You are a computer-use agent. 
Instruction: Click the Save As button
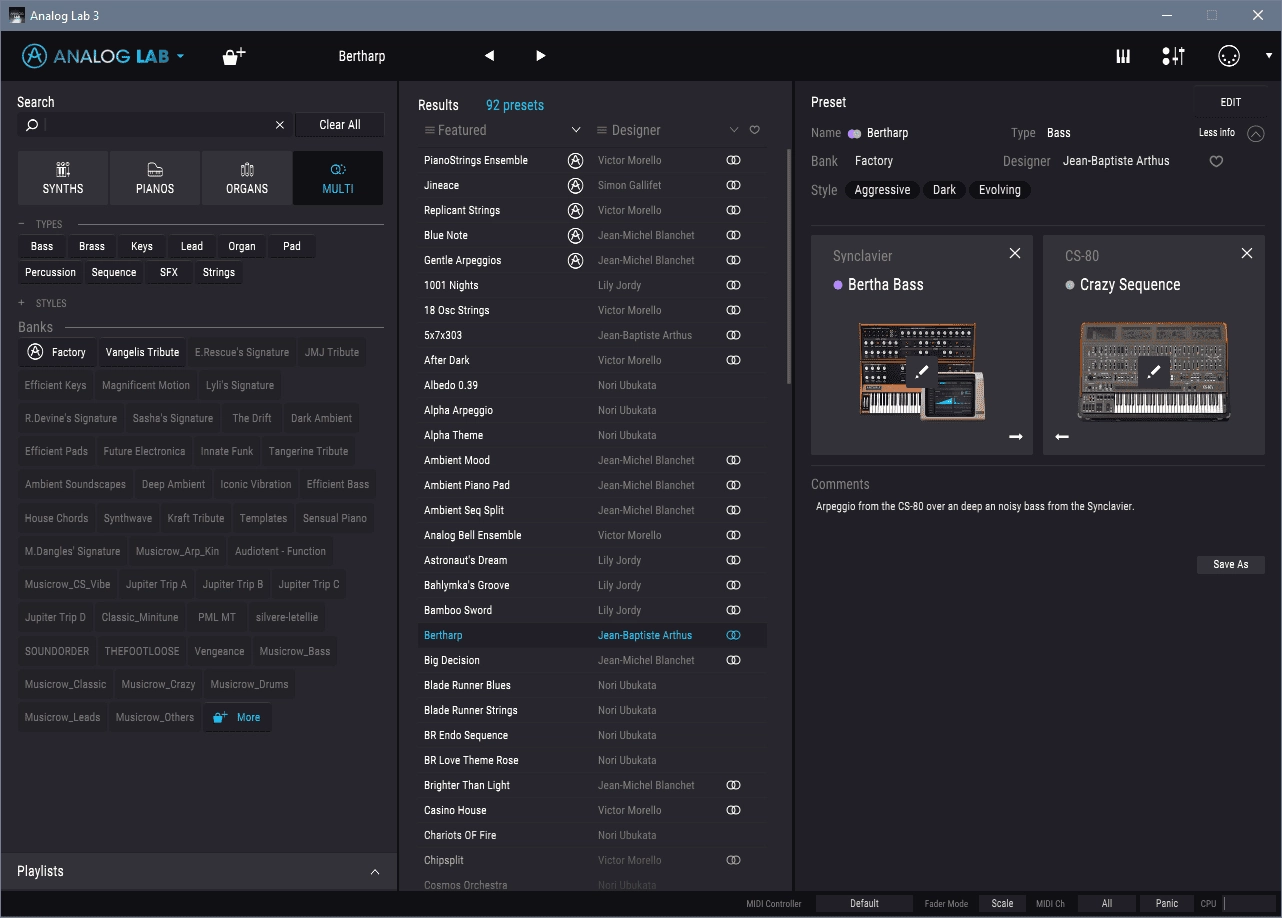(1231, 564)
